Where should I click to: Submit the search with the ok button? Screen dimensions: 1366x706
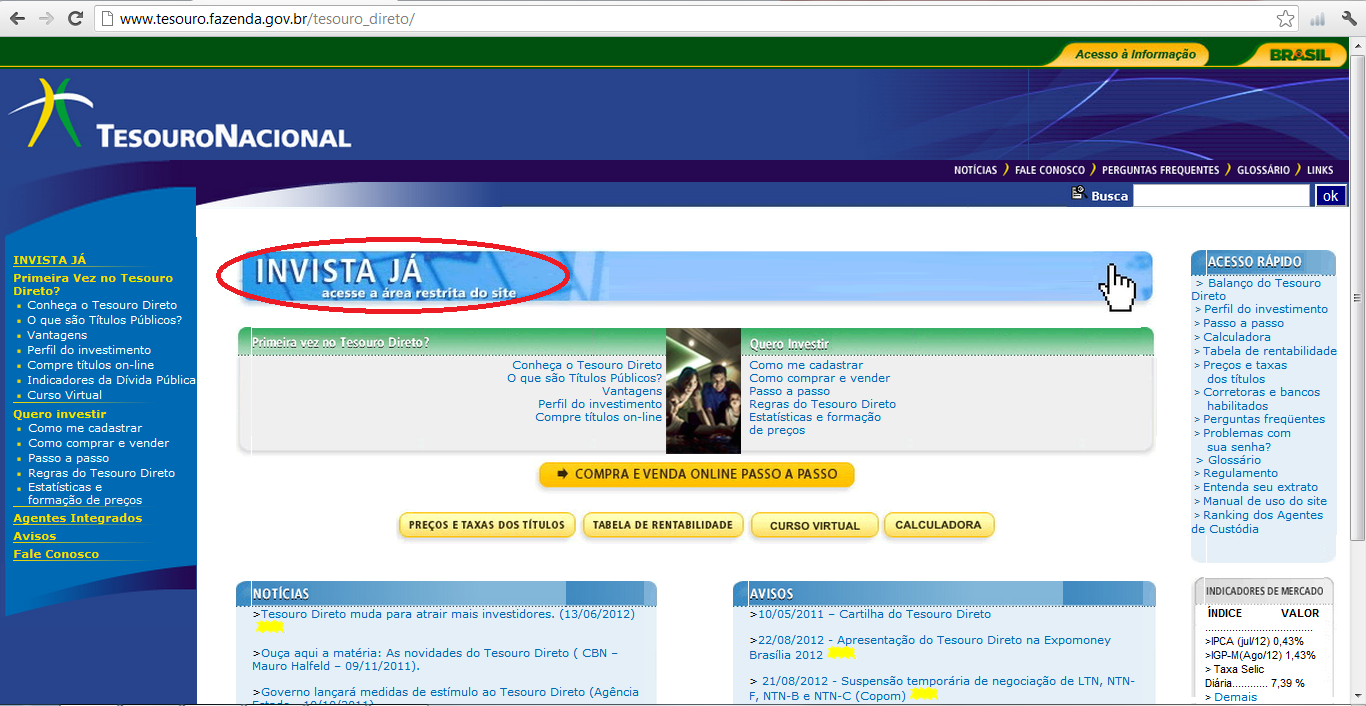1330,196
